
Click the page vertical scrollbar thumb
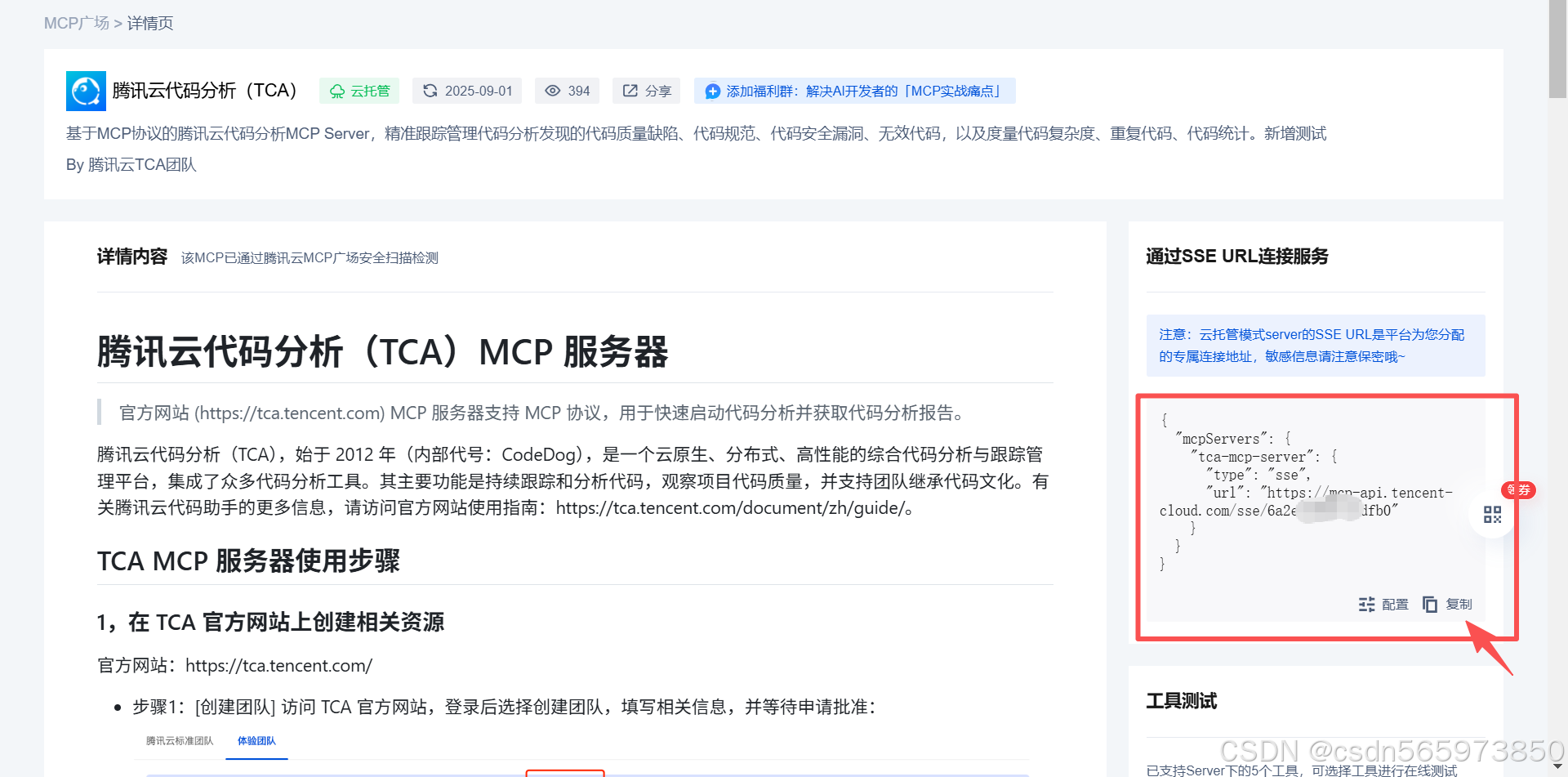[1557, 49]
